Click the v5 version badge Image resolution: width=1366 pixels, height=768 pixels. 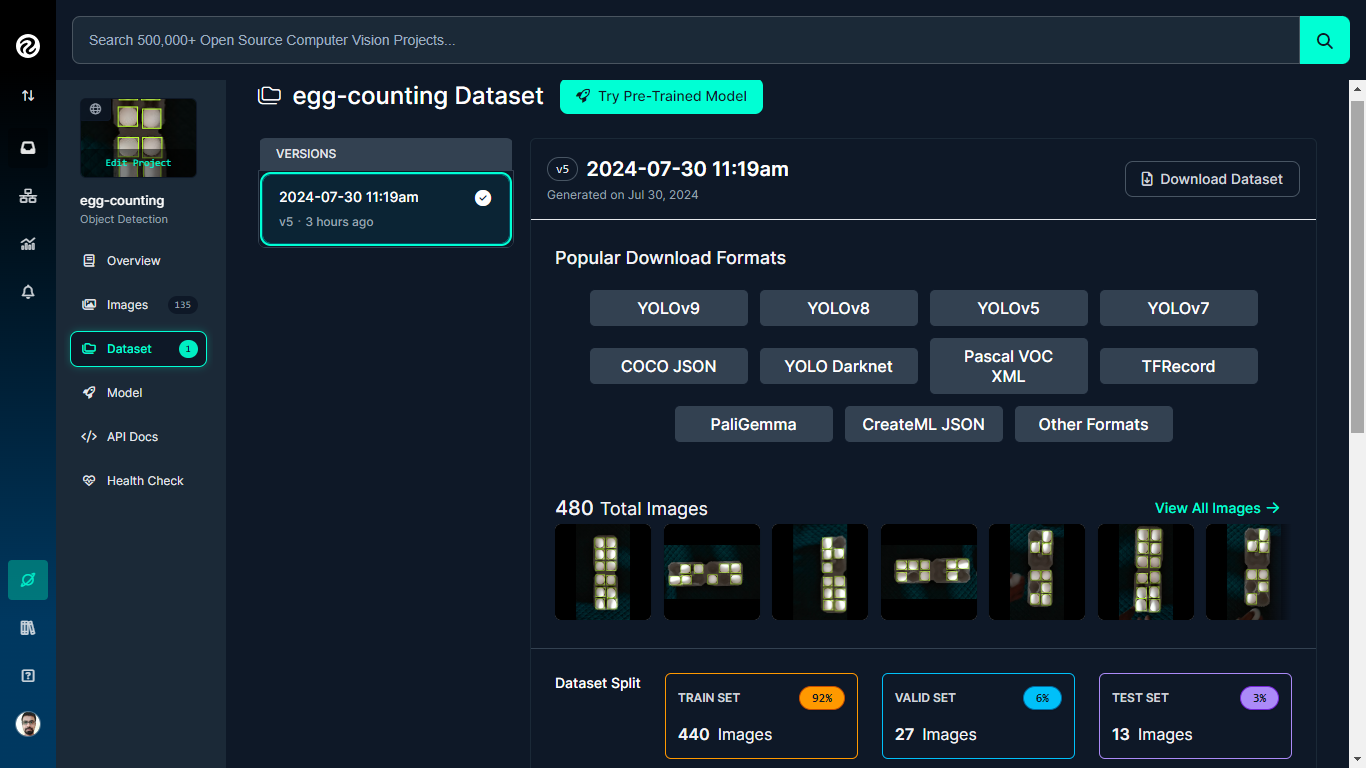pyautogui.click(x=562, y=170)
